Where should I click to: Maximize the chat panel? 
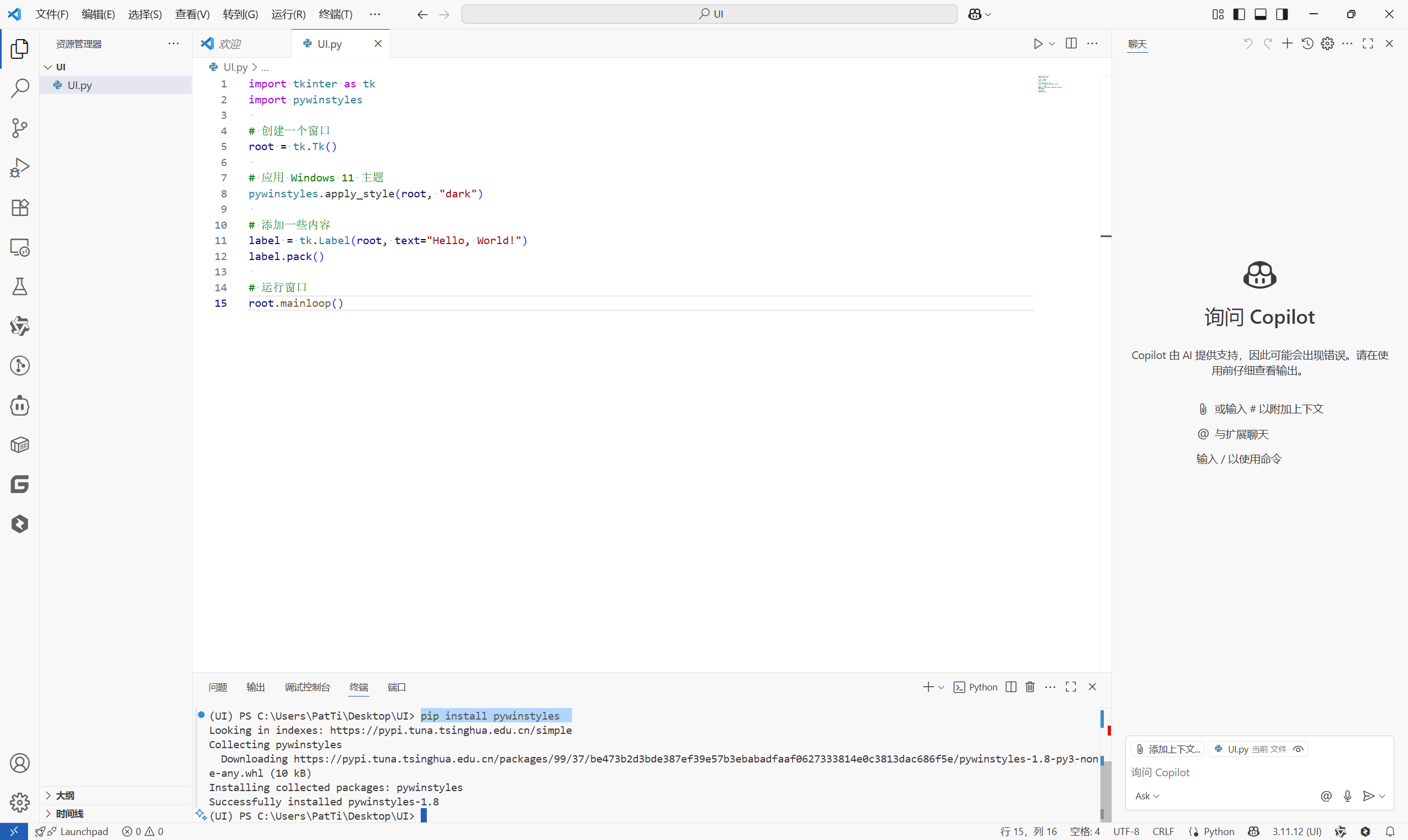[1368, 43]
